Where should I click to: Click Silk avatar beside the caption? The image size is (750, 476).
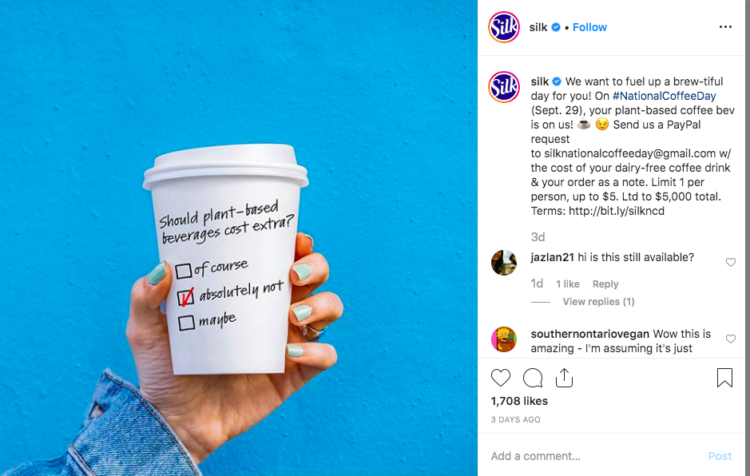coord(504,87)
